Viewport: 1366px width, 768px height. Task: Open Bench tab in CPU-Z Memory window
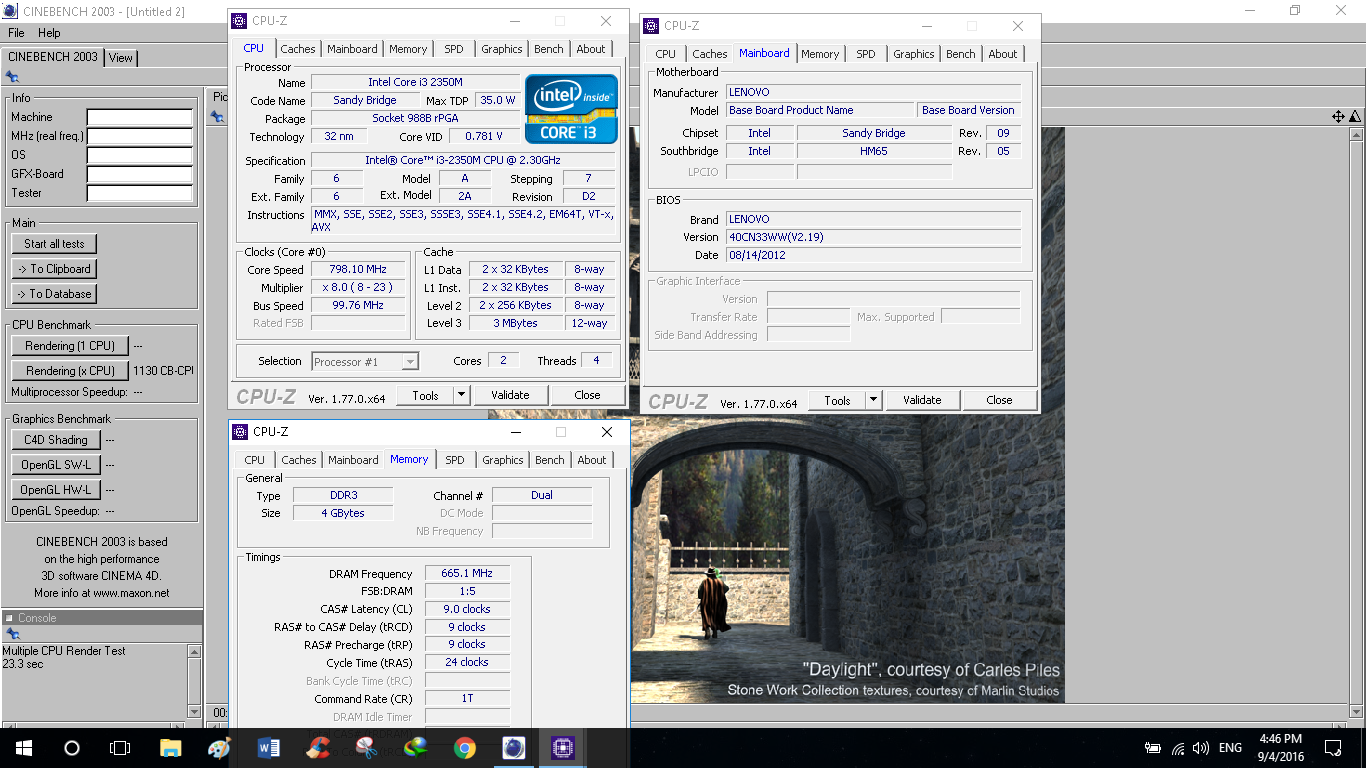(x=550, y=460)
